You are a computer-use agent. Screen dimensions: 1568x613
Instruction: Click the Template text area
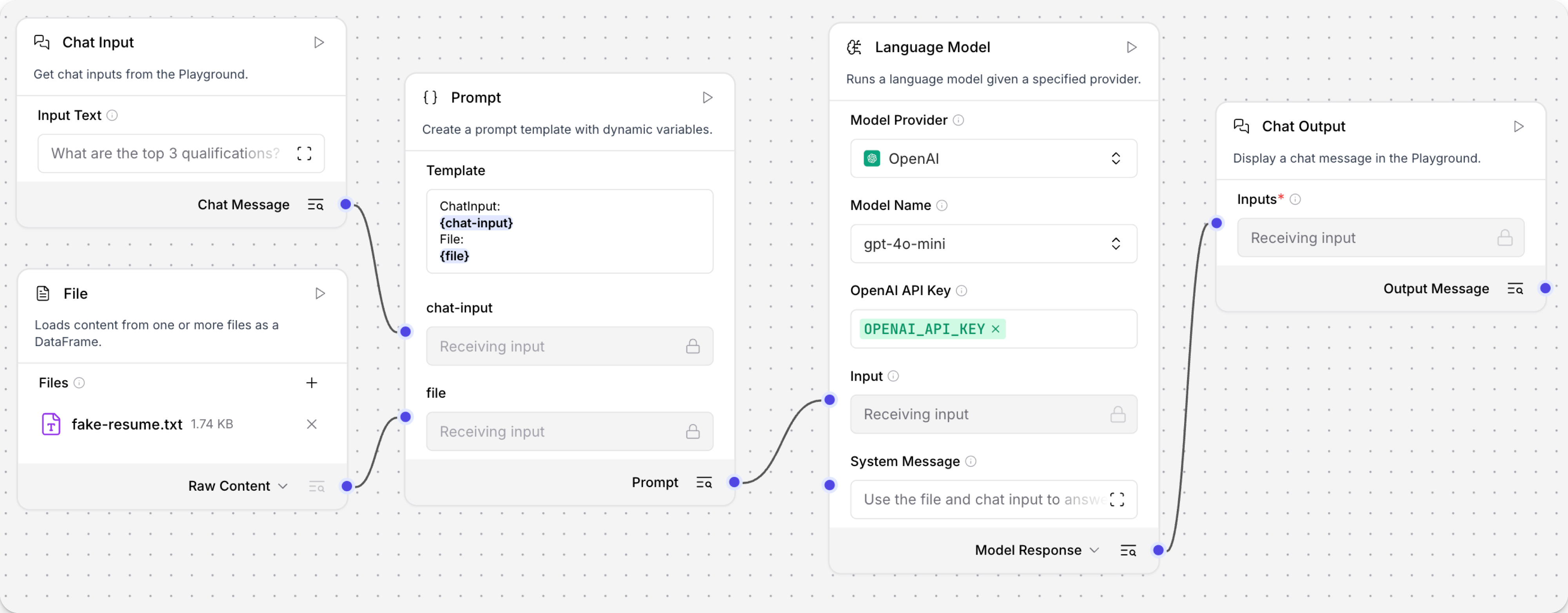569,231
